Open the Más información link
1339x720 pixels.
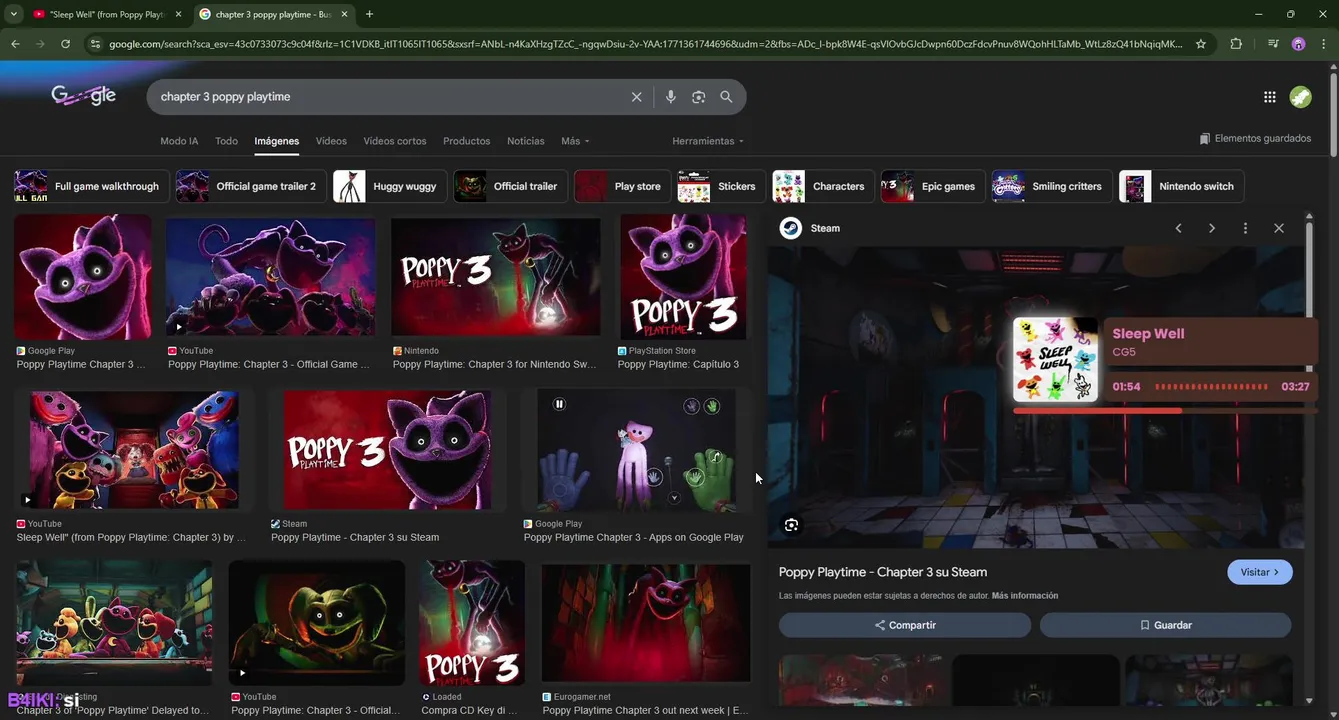pyautogui.click(x=1025, y=596)
